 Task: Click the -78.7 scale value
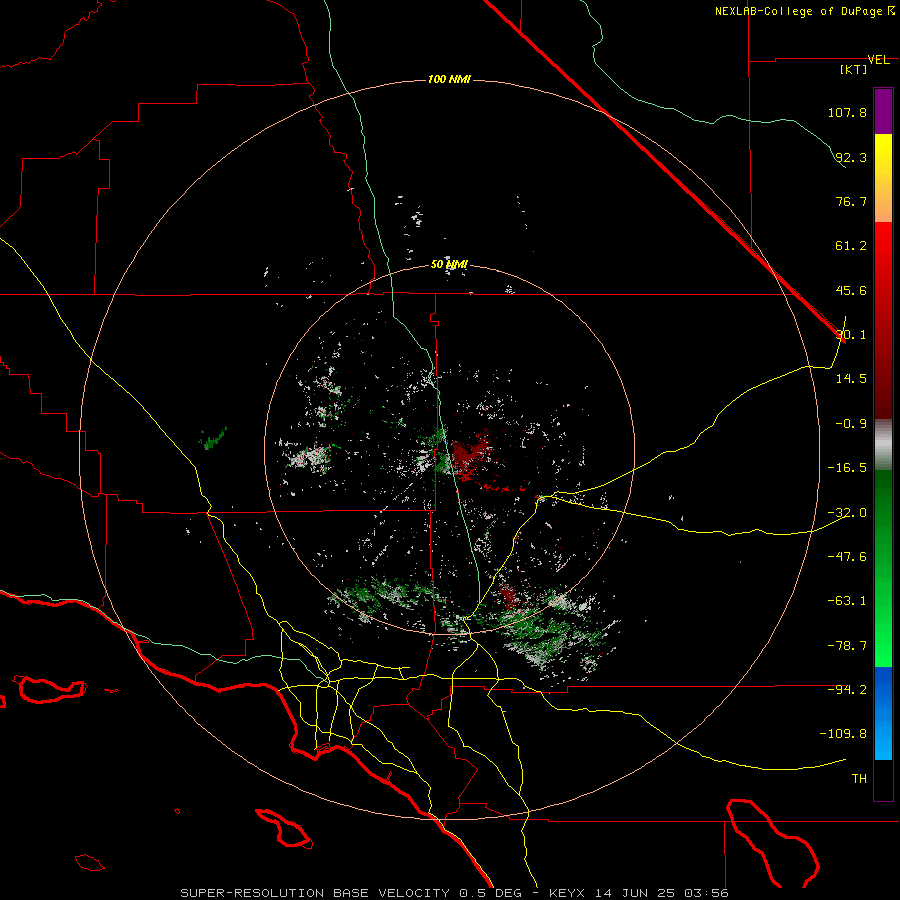[x=847, y=646]
